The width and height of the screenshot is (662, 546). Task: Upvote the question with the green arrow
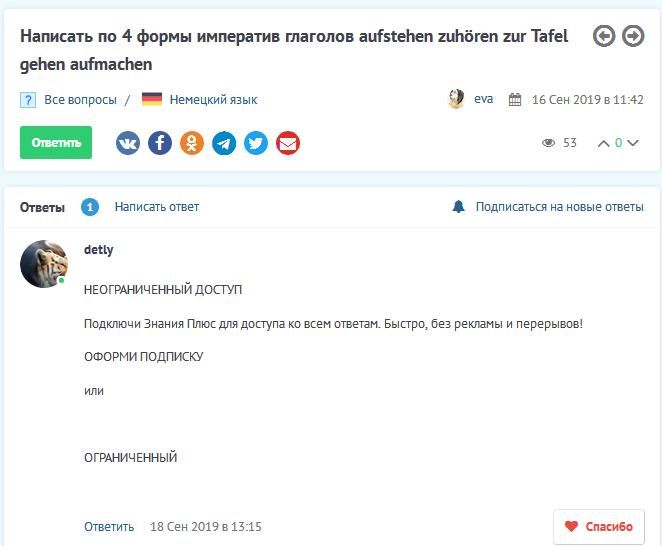point(603,143)
